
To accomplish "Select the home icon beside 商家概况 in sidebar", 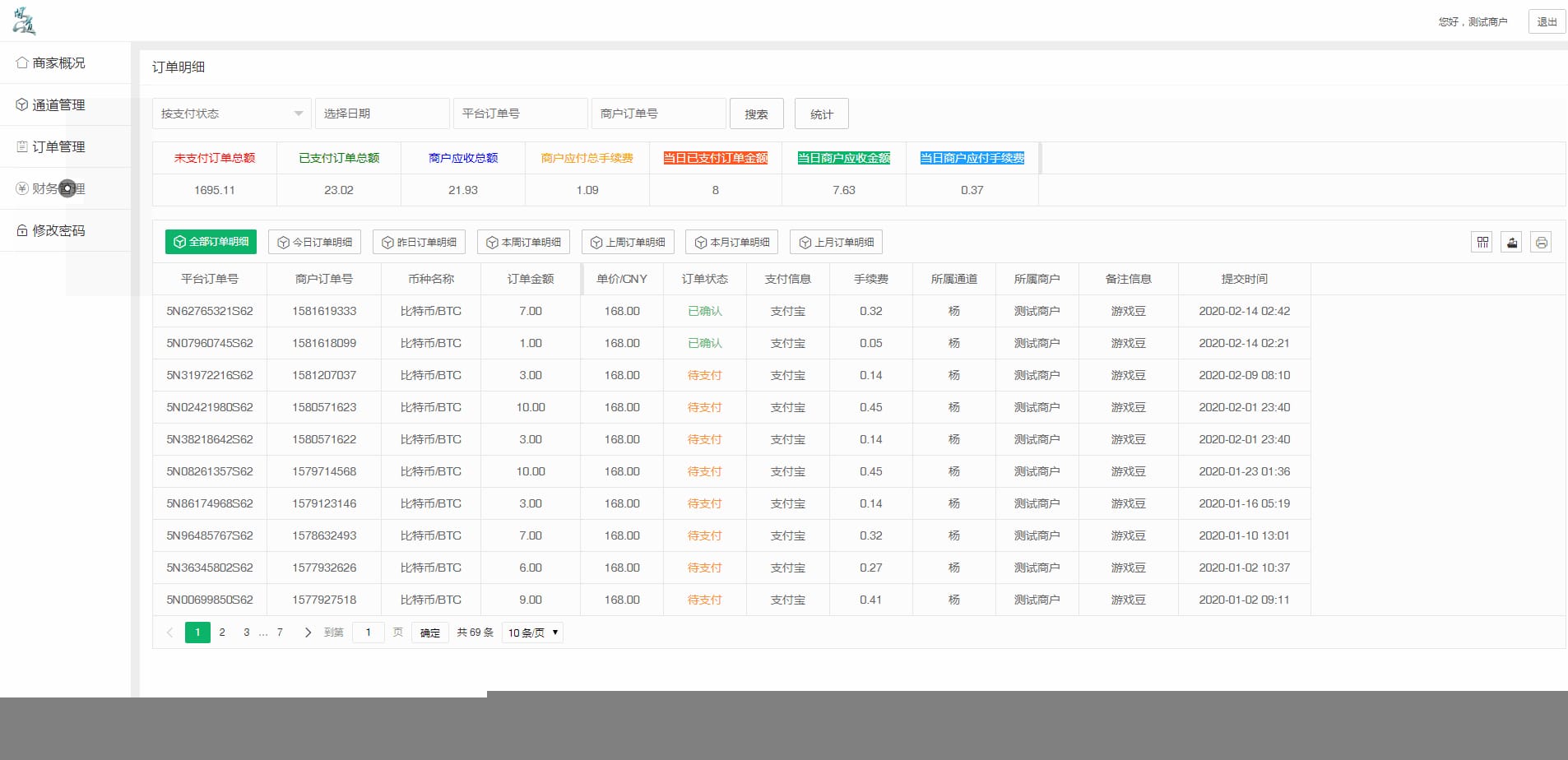I will pos(21,62).
